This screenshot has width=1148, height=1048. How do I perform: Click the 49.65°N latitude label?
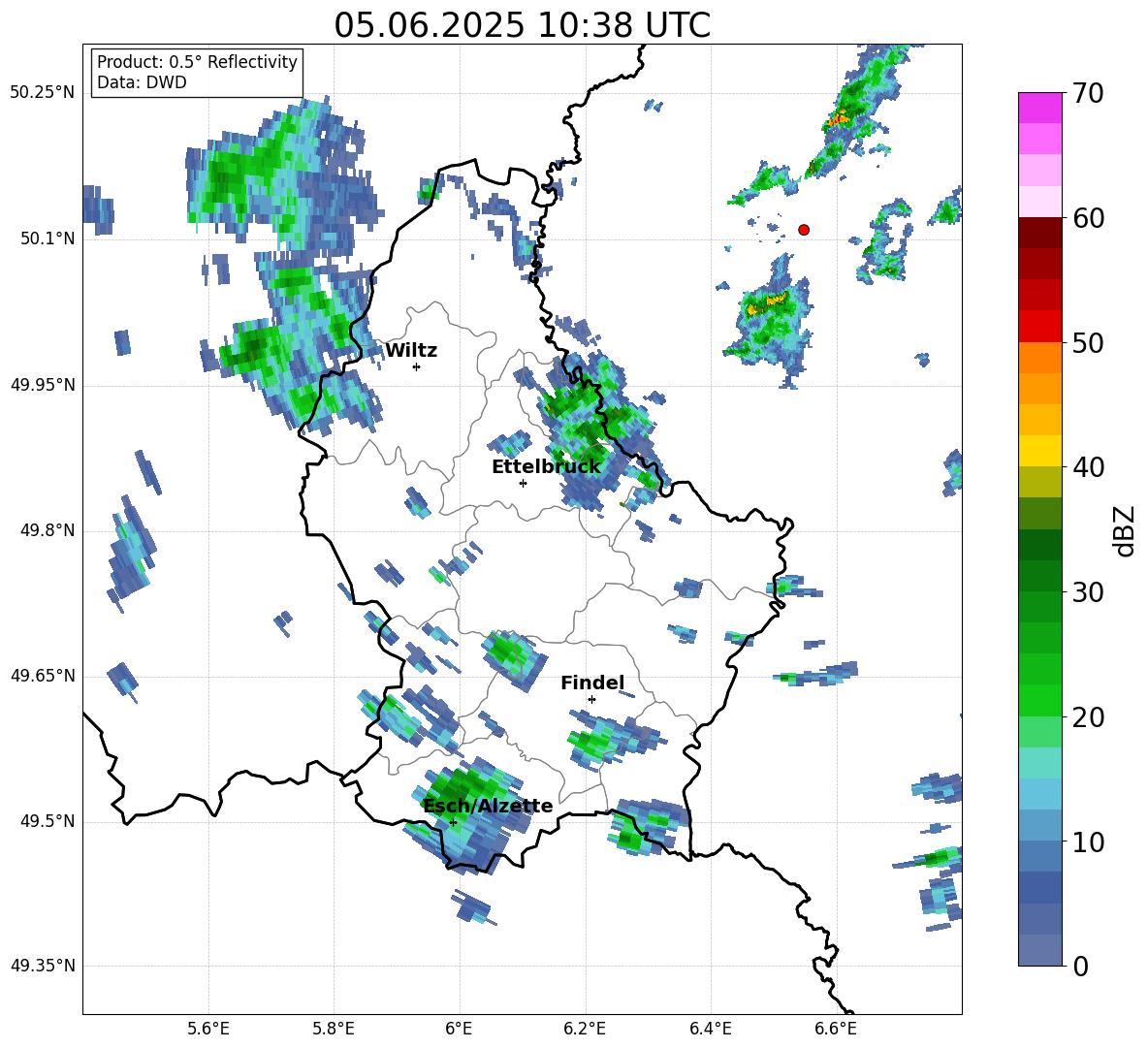43,675
